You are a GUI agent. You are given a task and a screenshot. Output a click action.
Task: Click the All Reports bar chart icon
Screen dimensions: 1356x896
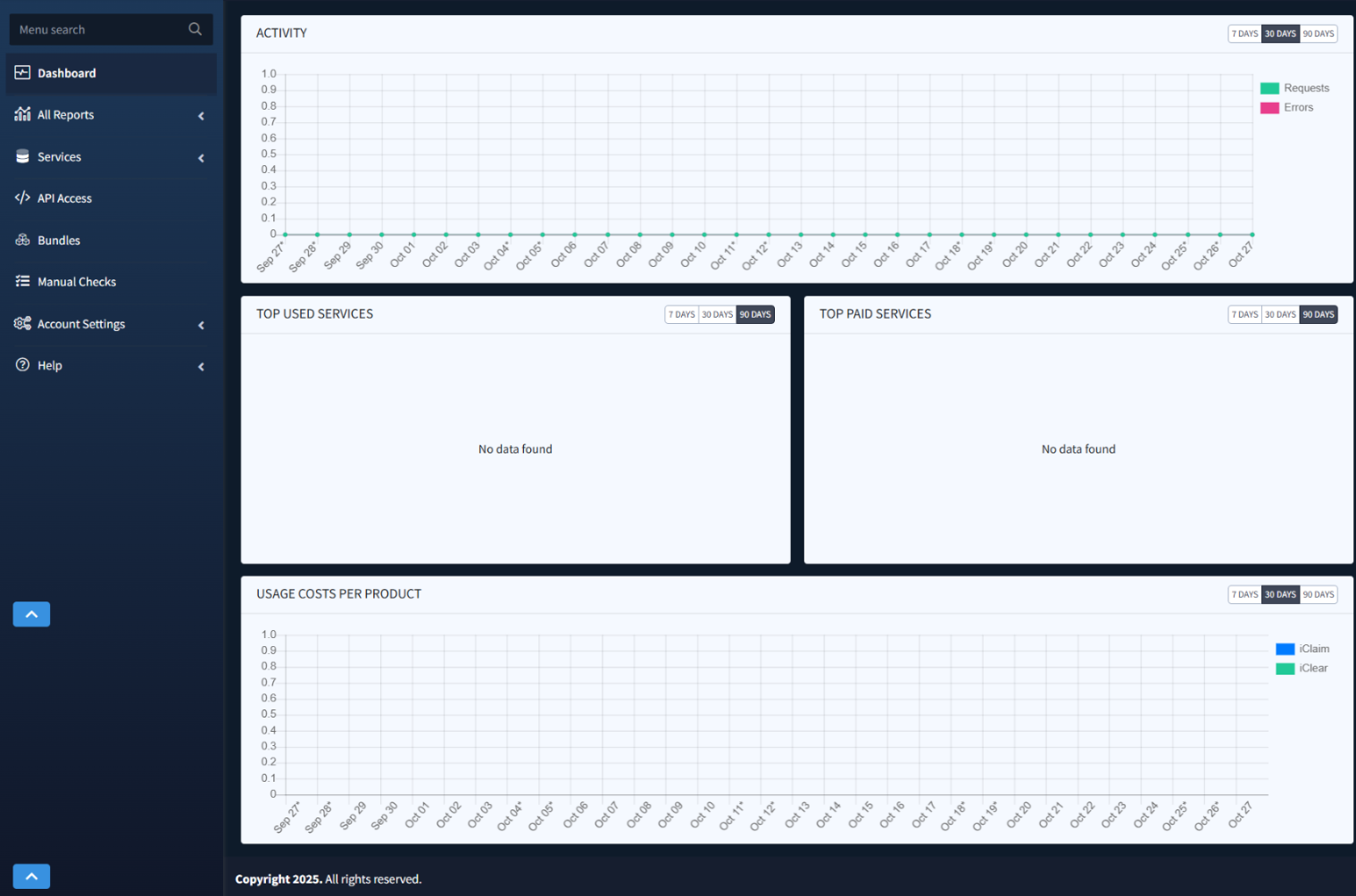point(22,114)
